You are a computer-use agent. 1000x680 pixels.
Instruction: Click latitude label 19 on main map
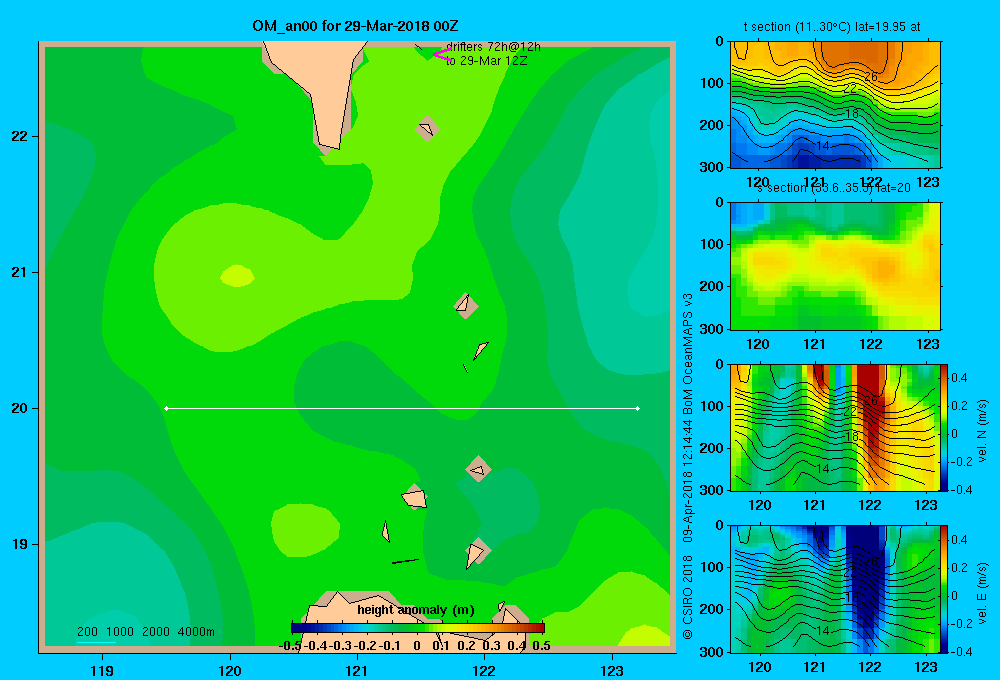(20, 544)
